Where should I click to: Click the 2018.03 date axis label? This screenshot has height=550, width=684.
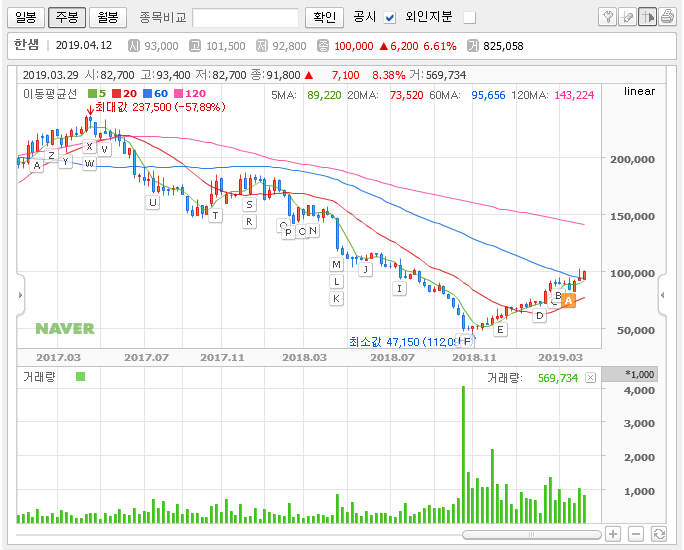(x=304, y=358)
